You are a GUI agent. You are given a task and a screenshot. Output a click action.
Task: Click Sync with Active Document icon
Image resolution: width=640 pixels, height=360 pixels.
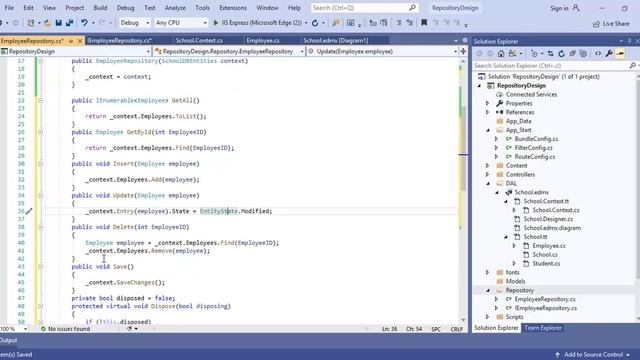point(551,53)
